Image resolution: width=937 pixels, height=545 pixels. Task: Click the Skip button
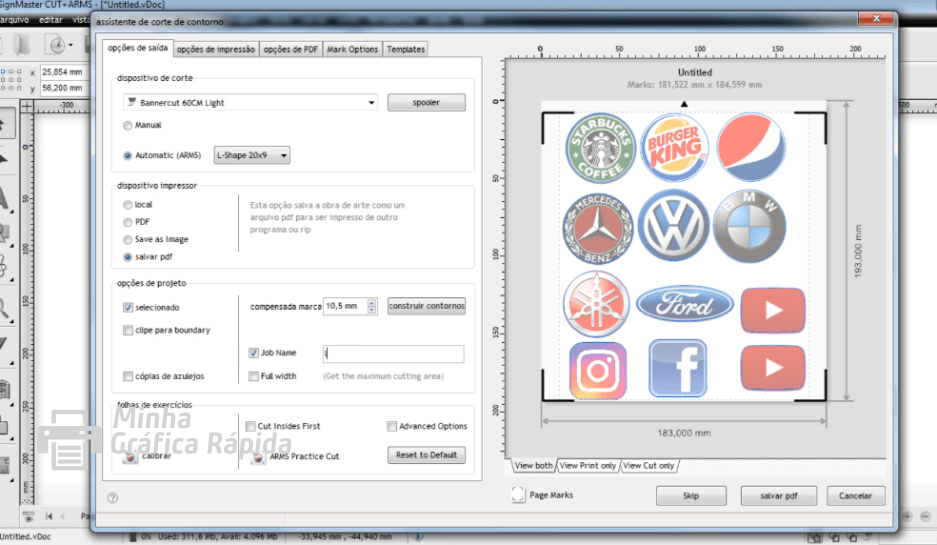691,496
